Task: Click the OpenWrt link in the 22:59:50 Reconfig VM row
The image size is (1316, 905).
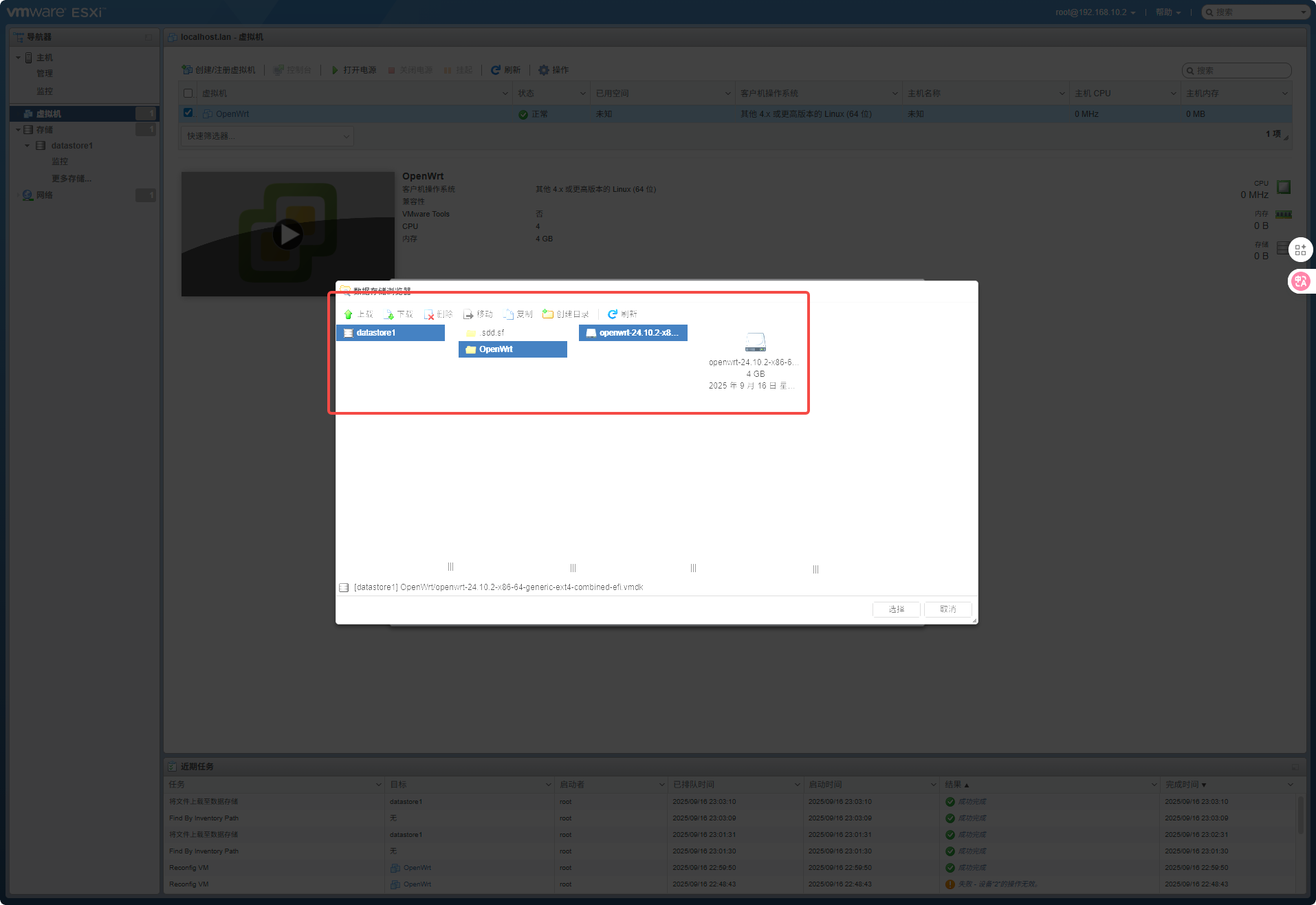Action: click(417, 868)
